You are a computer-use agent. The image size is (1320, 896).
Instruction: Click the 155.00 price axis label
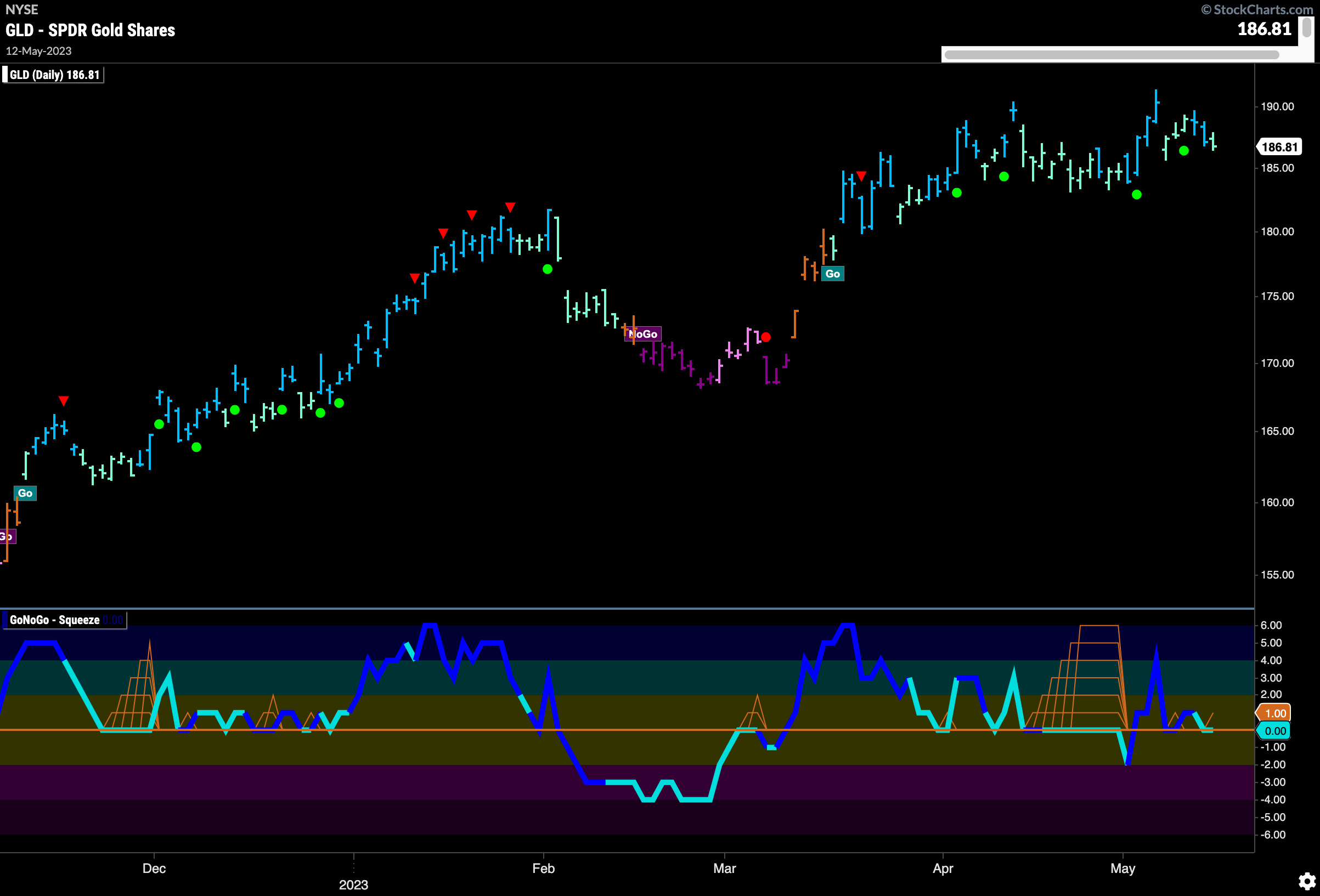(1277, 575)
